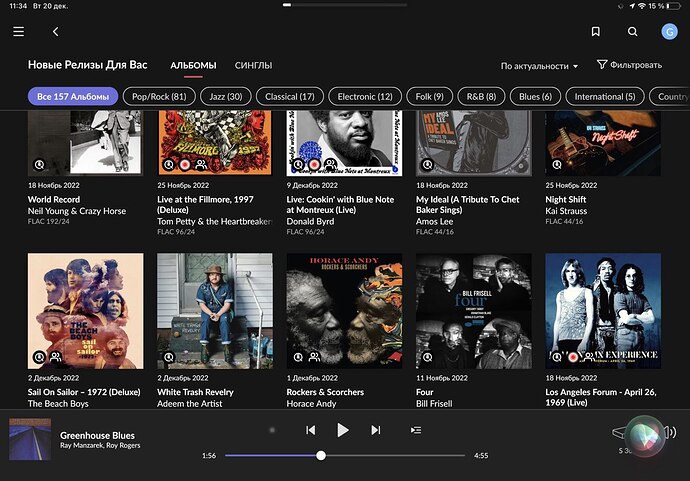
Task: Click magnifier badge on Rockers & Scorchers cover
Action: pos(298,357)
